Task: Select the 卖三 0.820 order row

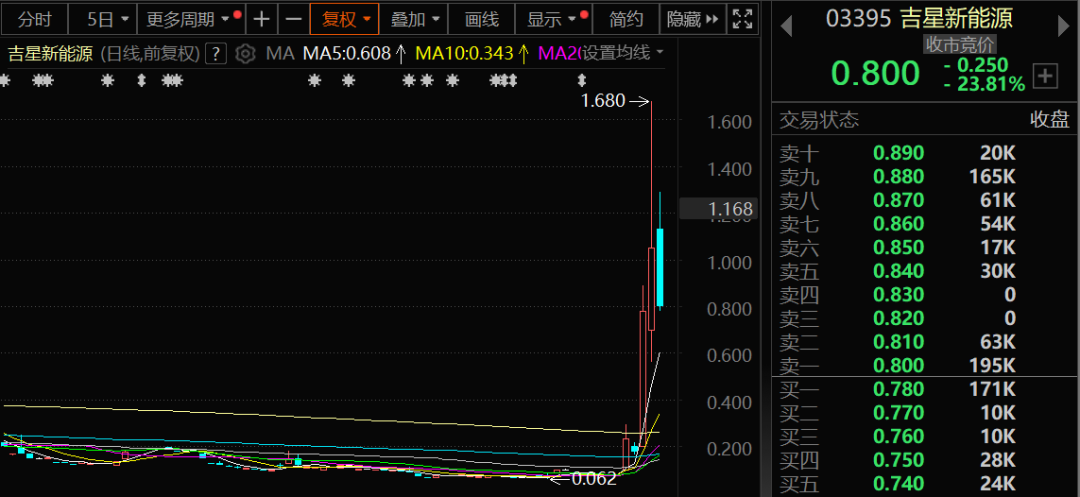Action: coord(925,318)
